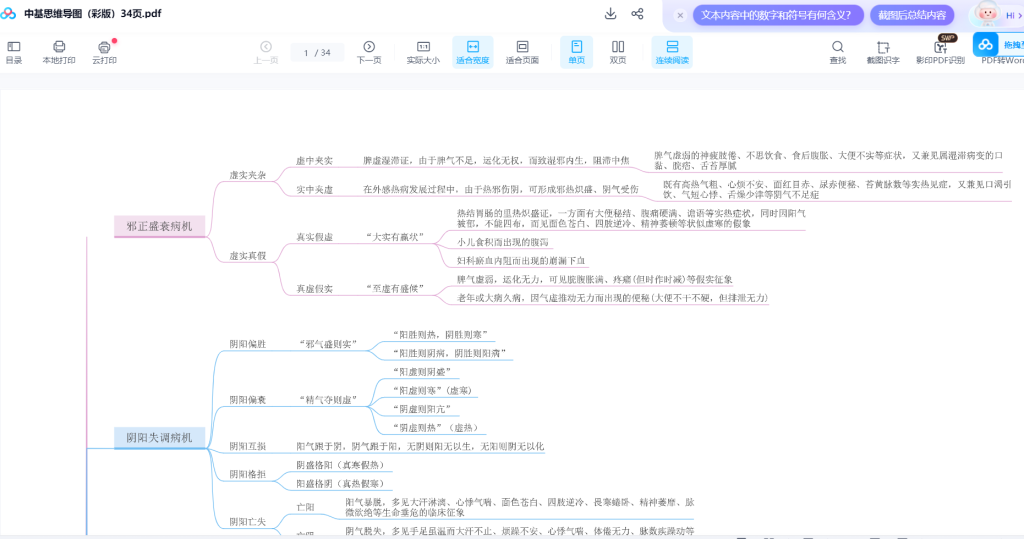The height and width of the screenshot is (539, 1024).
Task: Click the “阳胜则热，阴胜则寒” text
Action: (x=440, y=335)
